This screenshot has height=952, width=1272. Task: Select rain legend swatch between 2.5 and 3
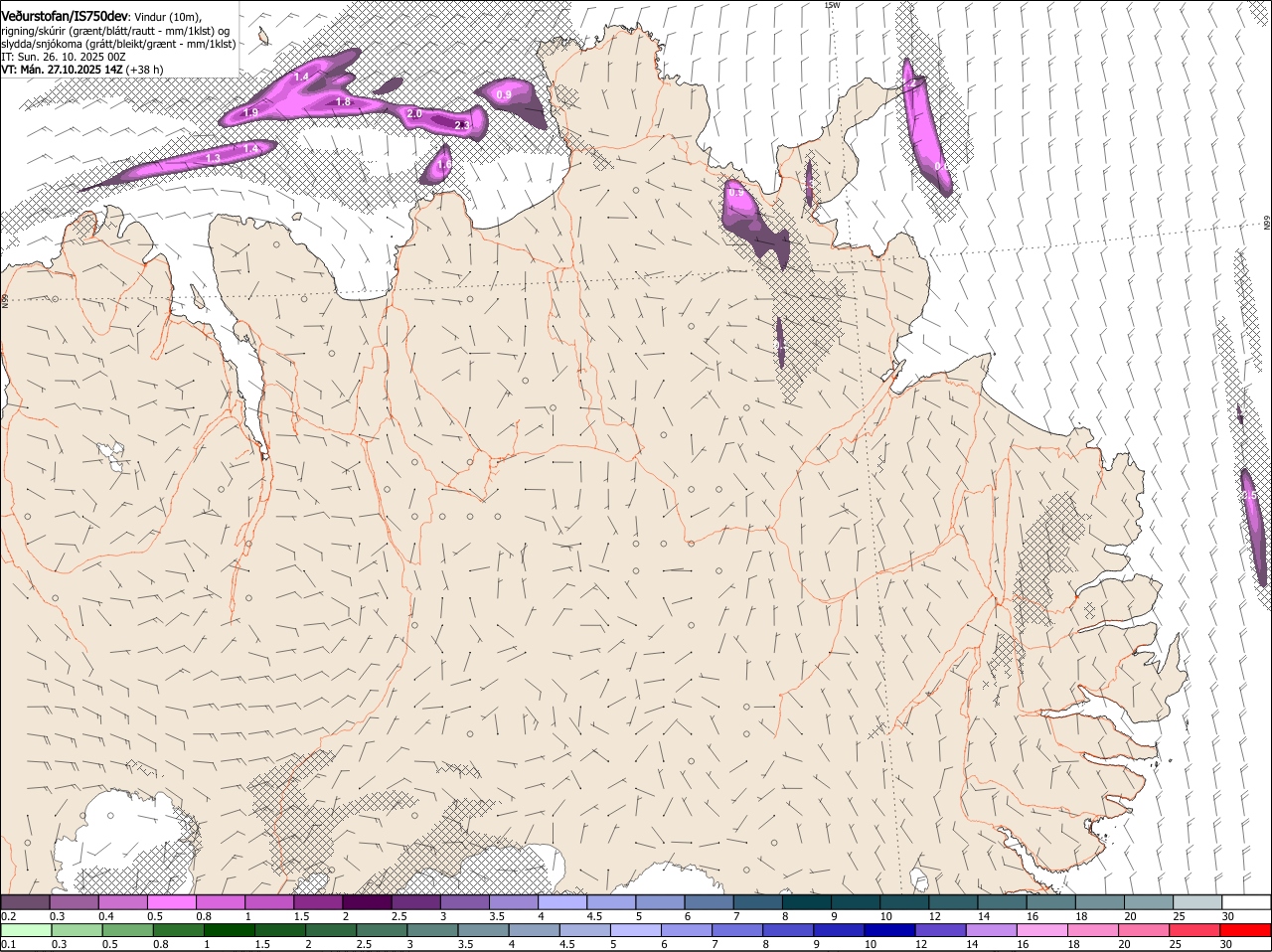(x=383, y=931)
